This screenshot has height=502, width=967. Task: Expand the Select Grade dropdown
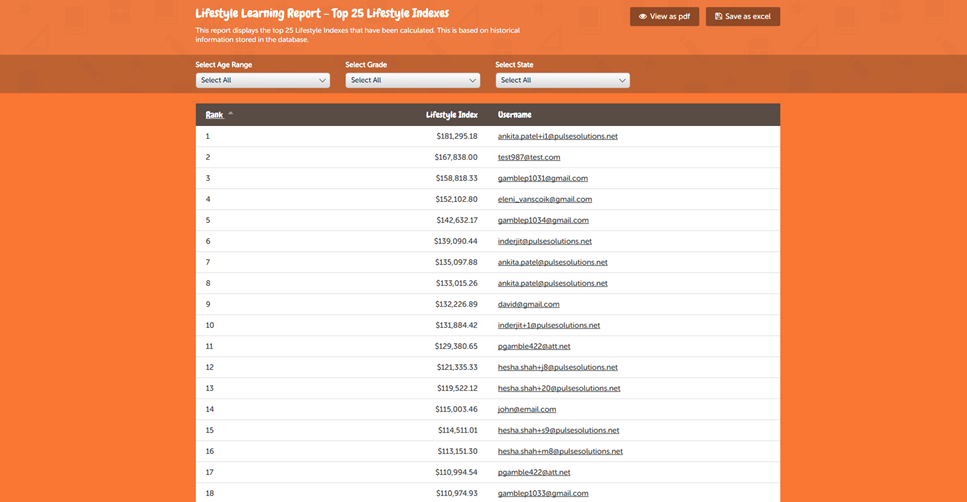412,80
